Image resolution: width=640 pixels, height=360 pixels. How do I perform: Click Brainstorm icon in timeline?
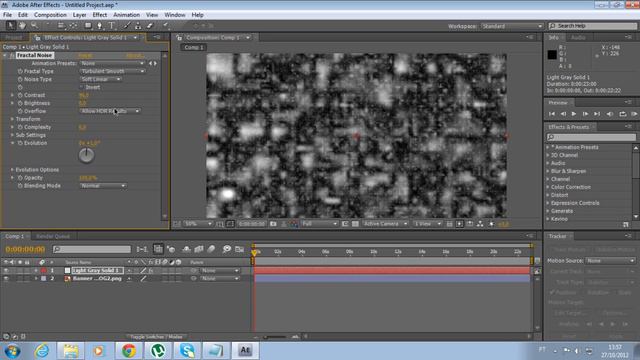pos(227,249)
